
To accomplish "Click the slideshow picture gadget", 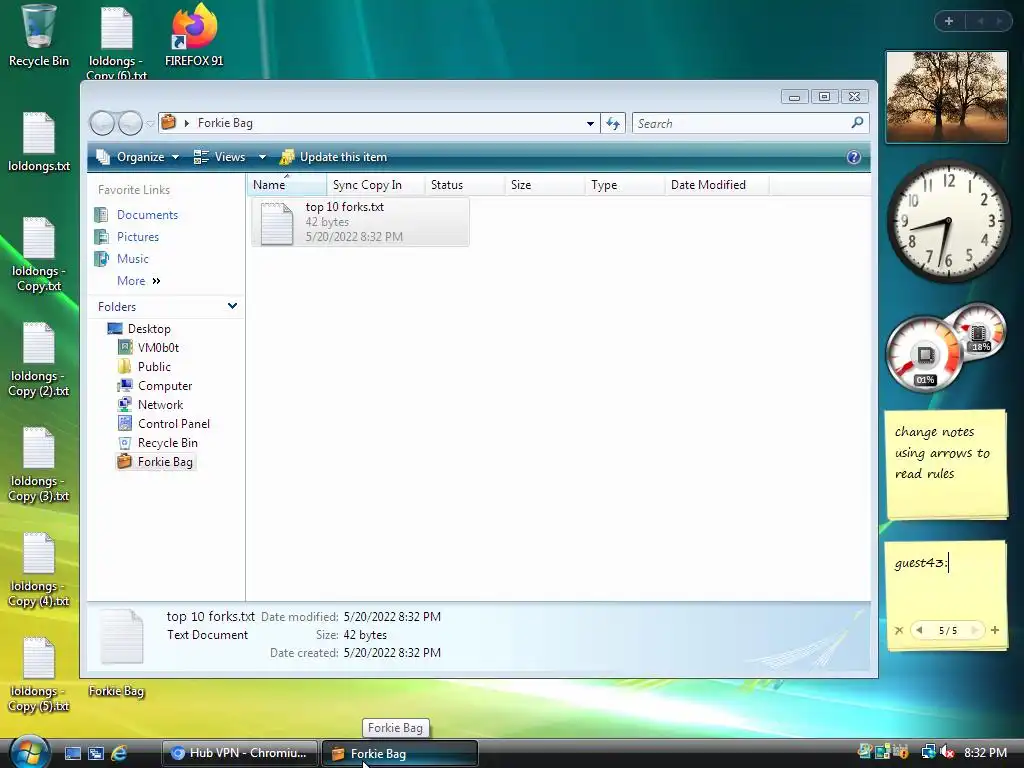I will tap(946, 97).
